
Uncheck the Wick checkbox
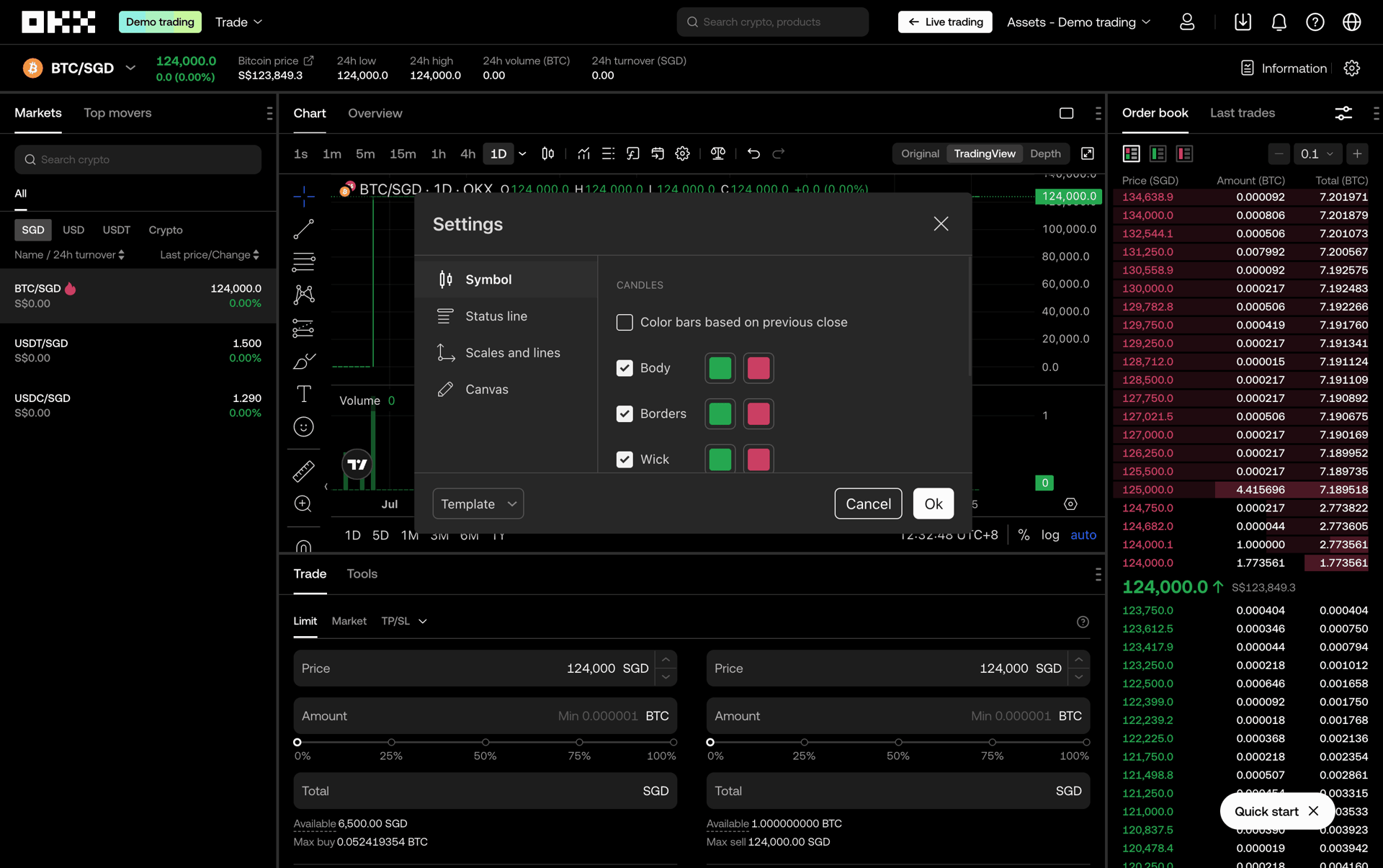(x=625, y=460)
